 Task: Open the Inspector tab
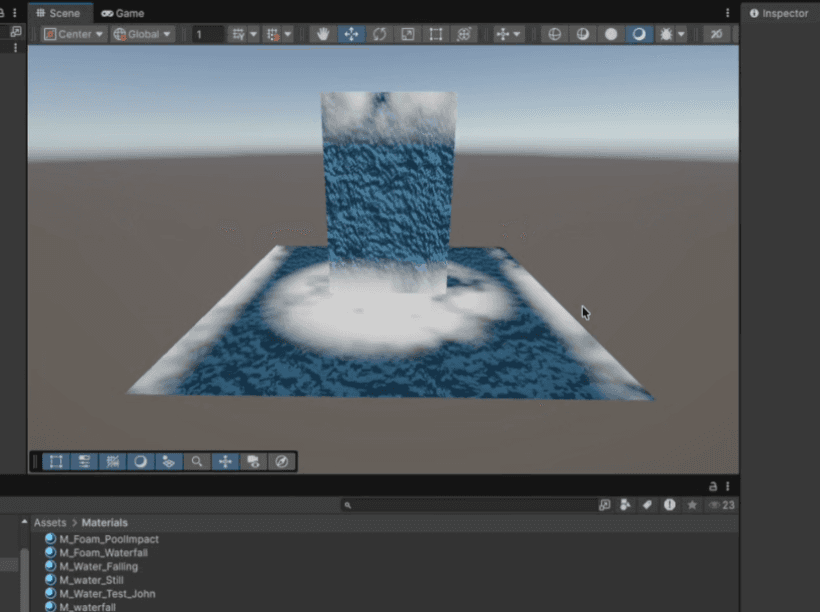coord(779,13)
